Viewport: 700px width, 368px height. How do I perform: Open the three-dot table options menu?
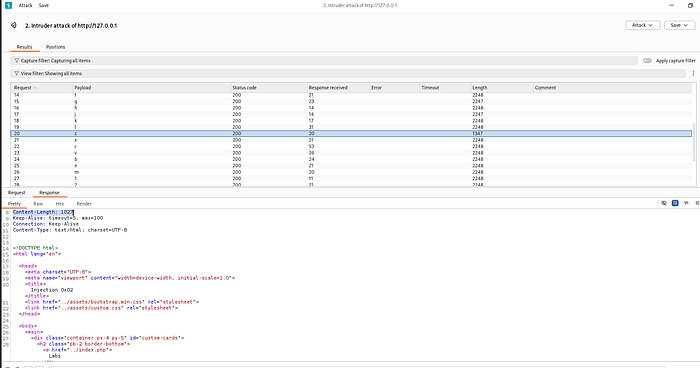pos(693,74)
